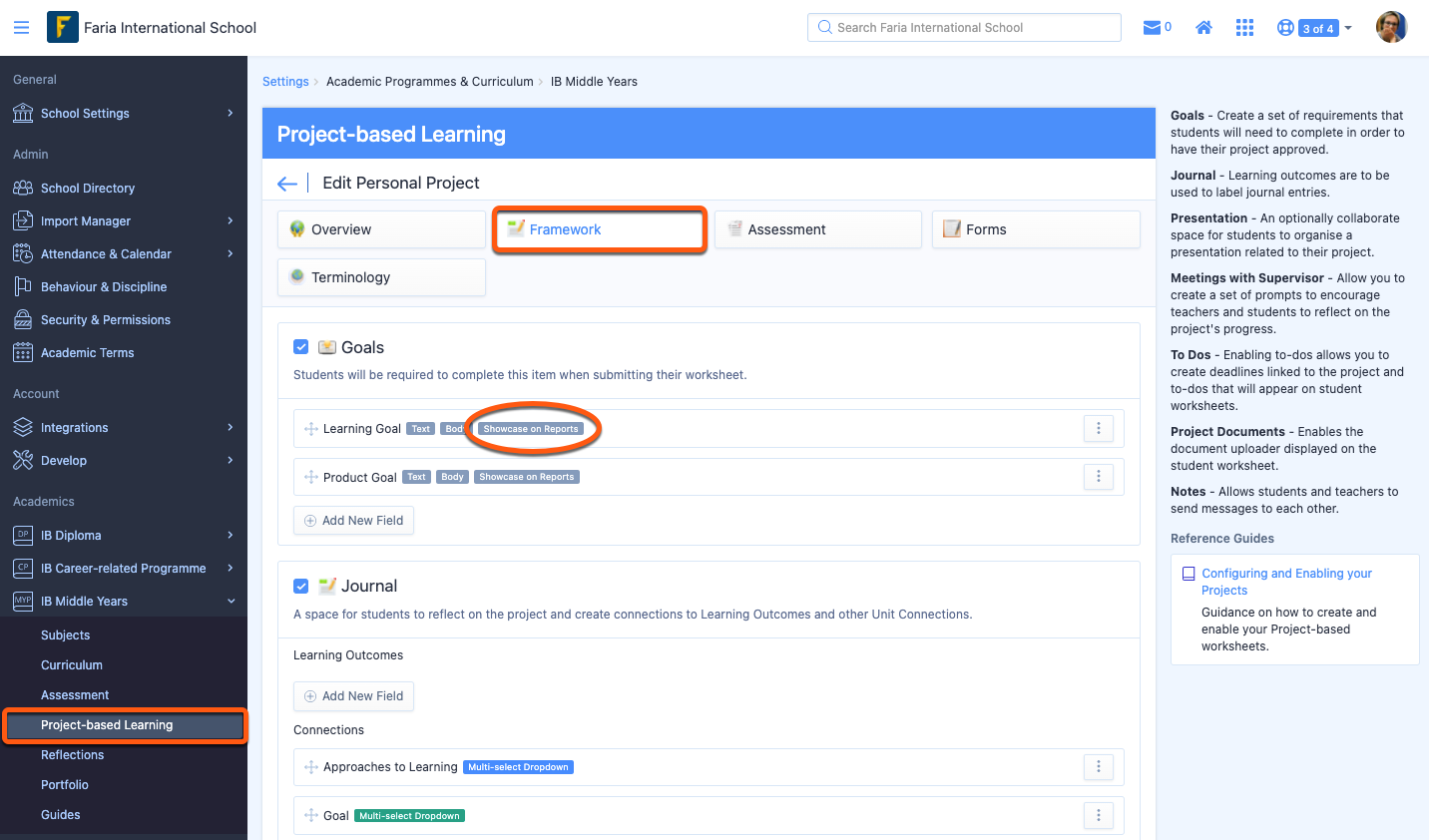Add New Field under Goals
1429x840 pixels.
click(353, 521)
